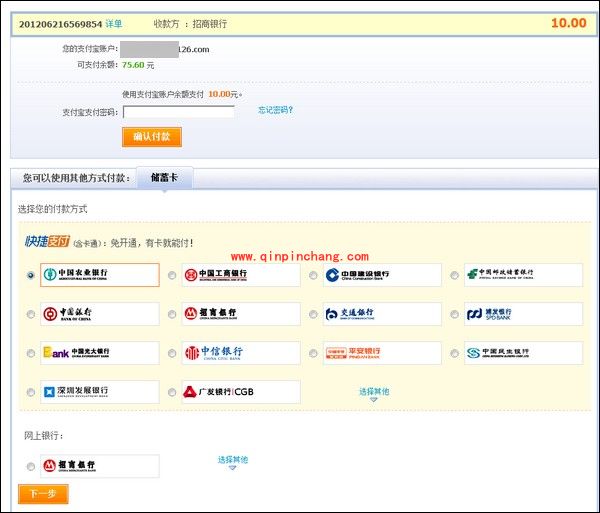Click the 10.00 amount in the header

569,23
